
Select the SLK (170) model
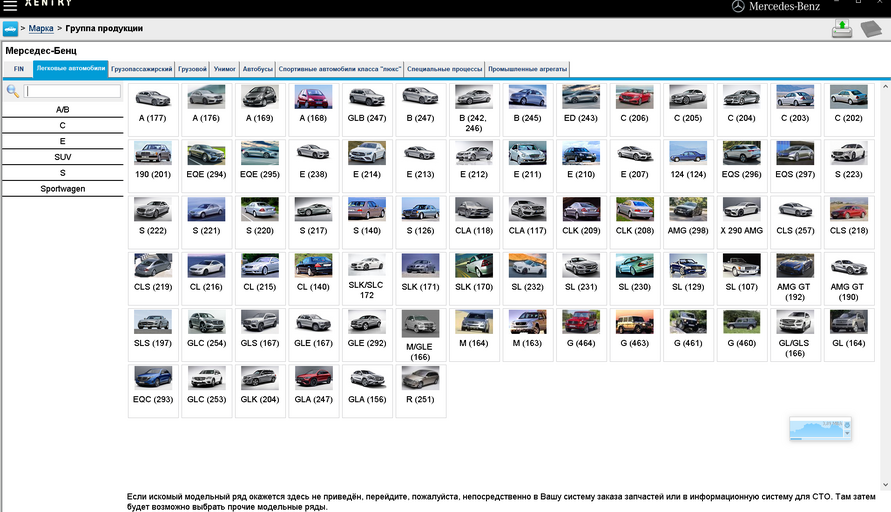[x=474, y=278]
